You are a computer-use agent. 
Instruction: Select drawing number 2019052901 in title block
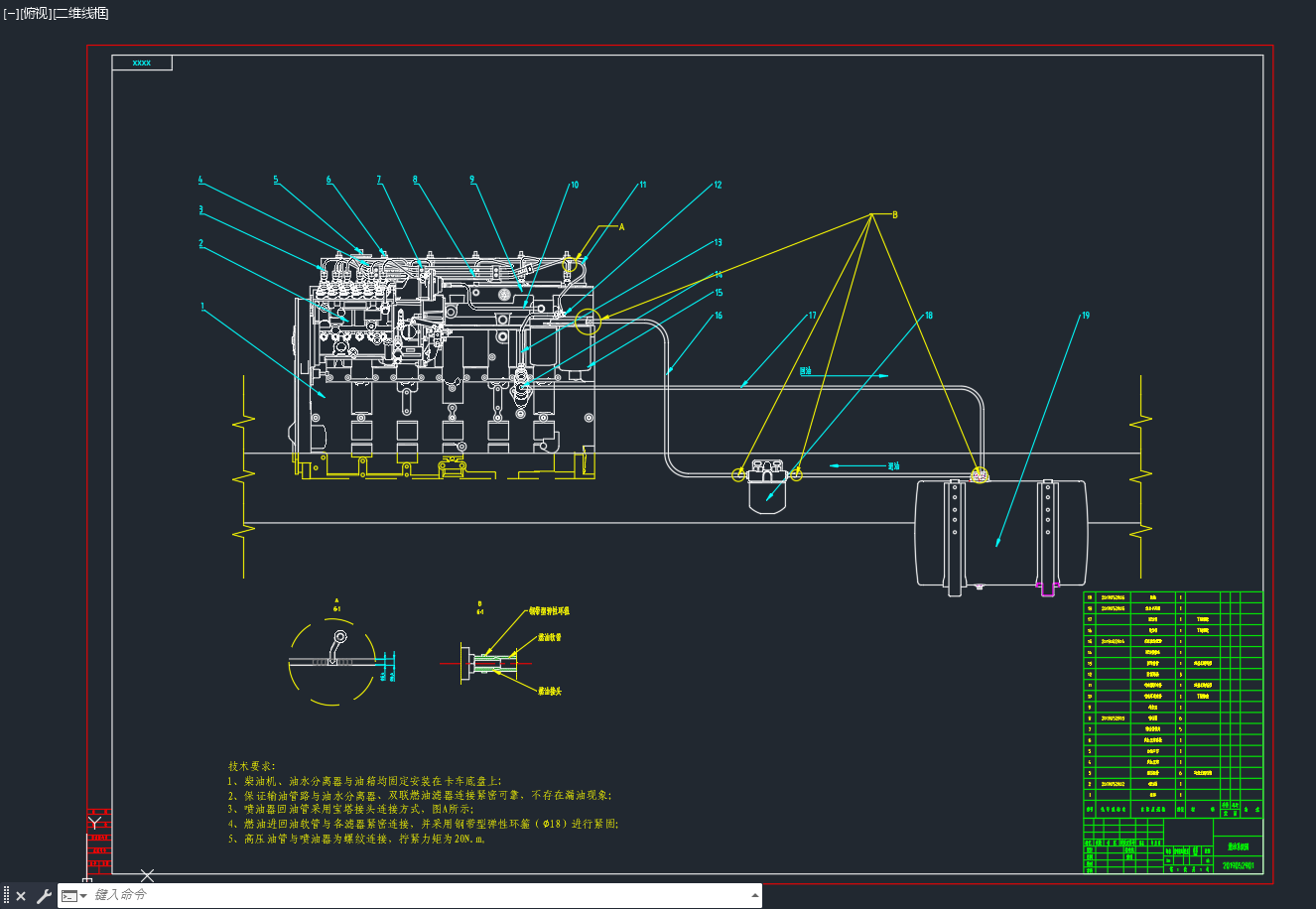click(1238, 866)
